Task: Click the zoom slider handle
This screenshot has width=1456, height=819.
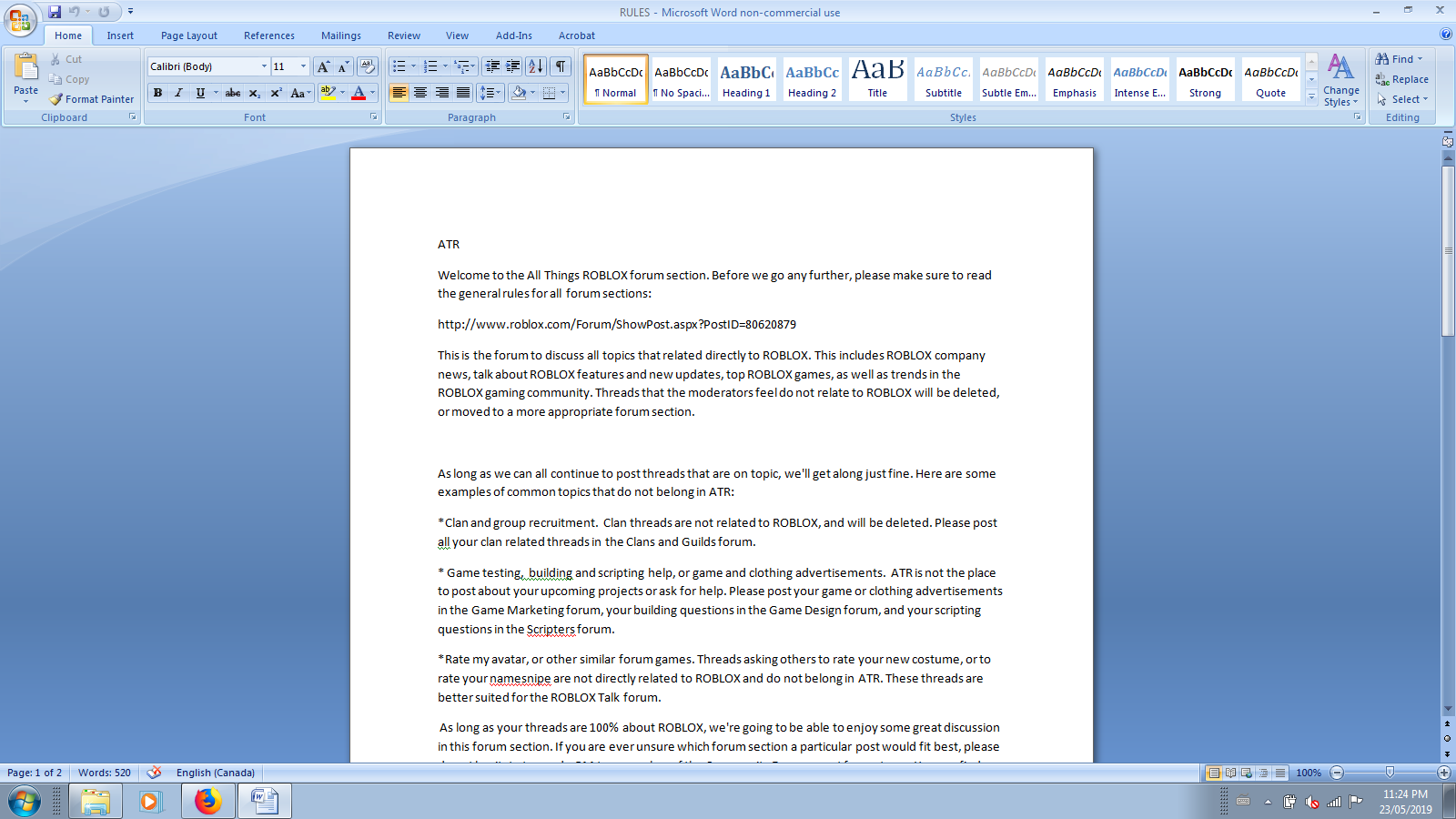Action: coord(1390,773)
